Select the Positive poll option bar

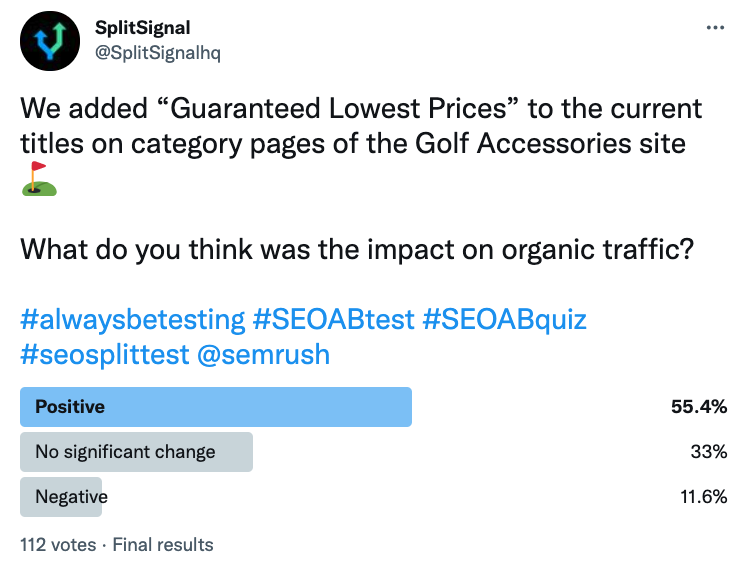(216, 407)
